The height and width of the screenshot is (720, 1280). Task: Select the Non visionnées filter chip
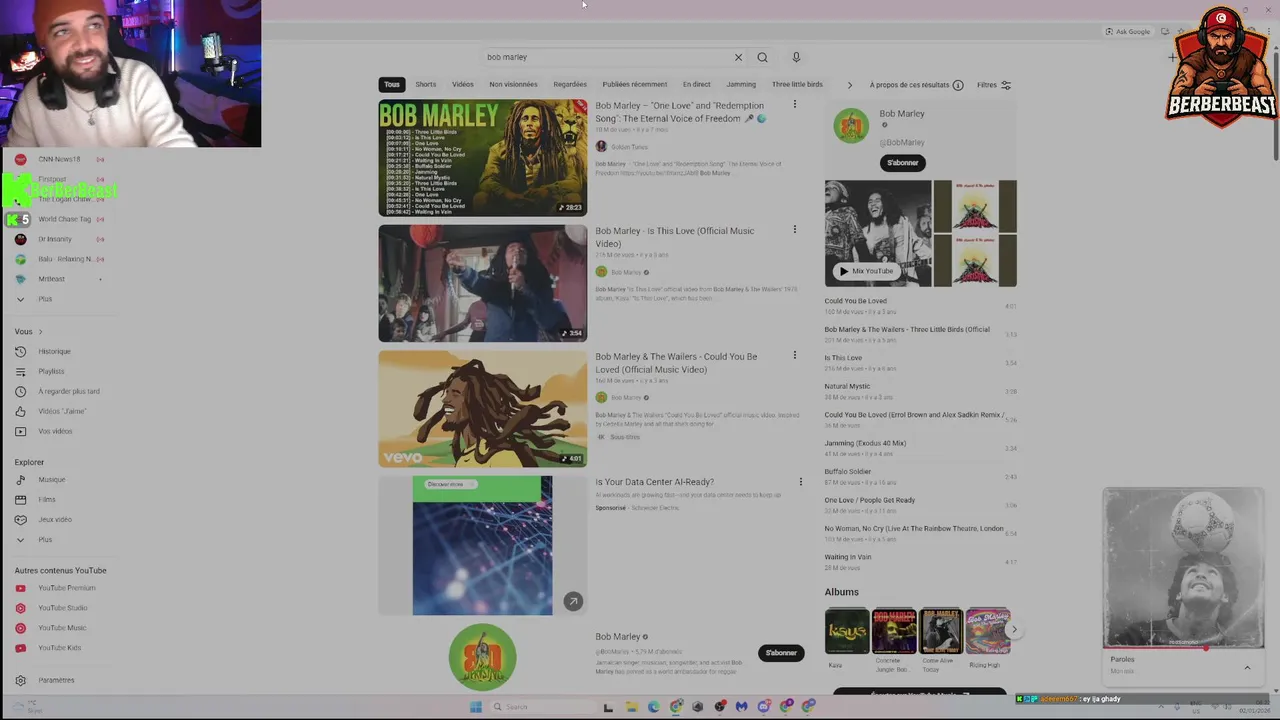513,85
